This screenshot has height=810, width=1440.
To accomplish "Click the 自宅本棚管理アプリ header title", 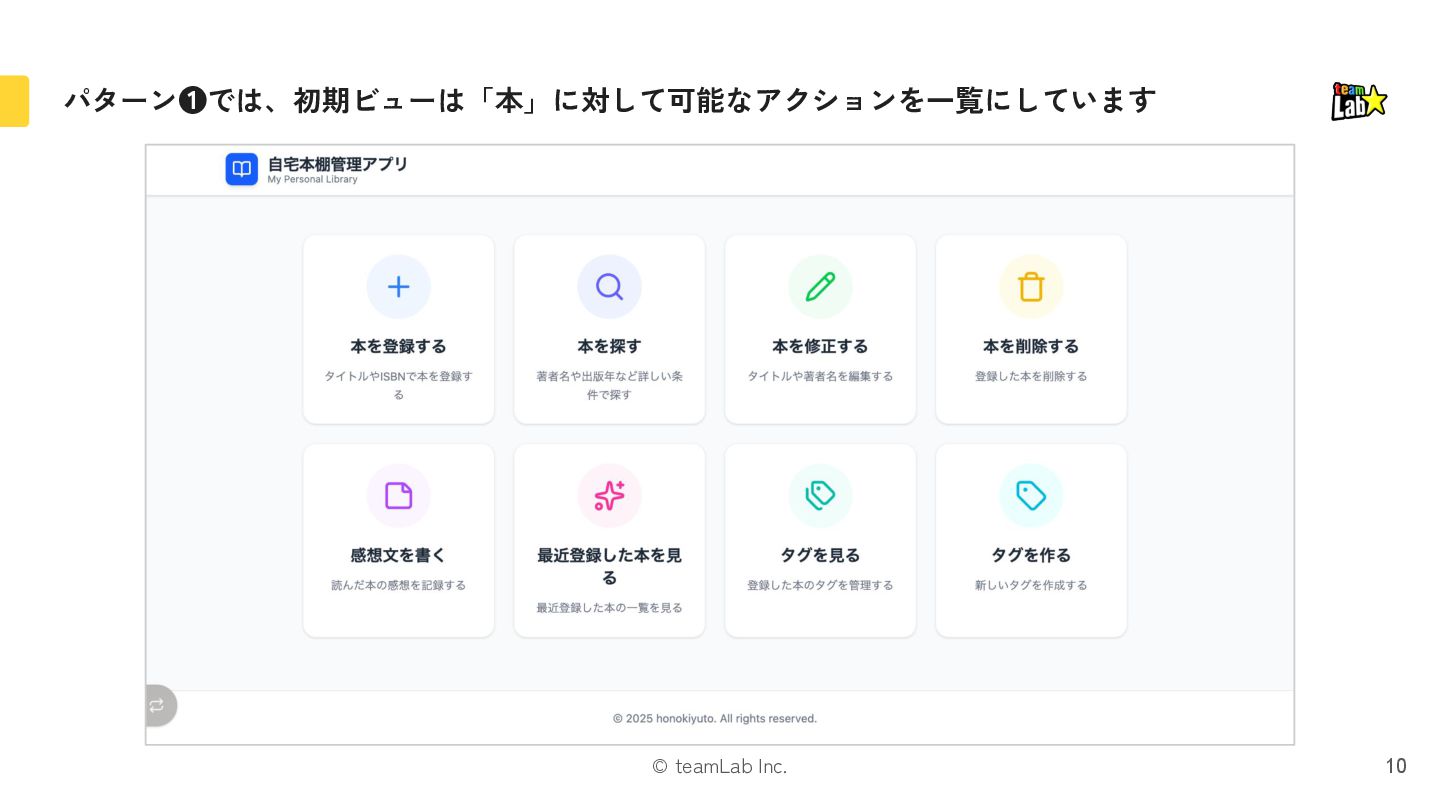I will point(337,164).
